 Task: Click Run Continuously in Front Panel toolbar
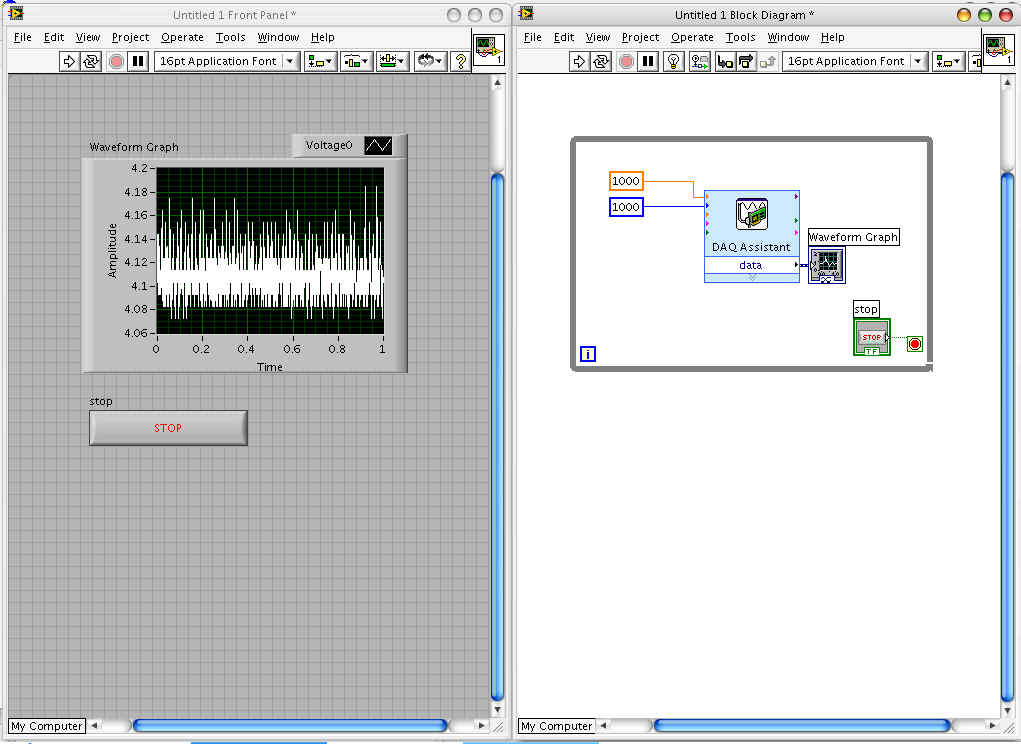[91, 61]
